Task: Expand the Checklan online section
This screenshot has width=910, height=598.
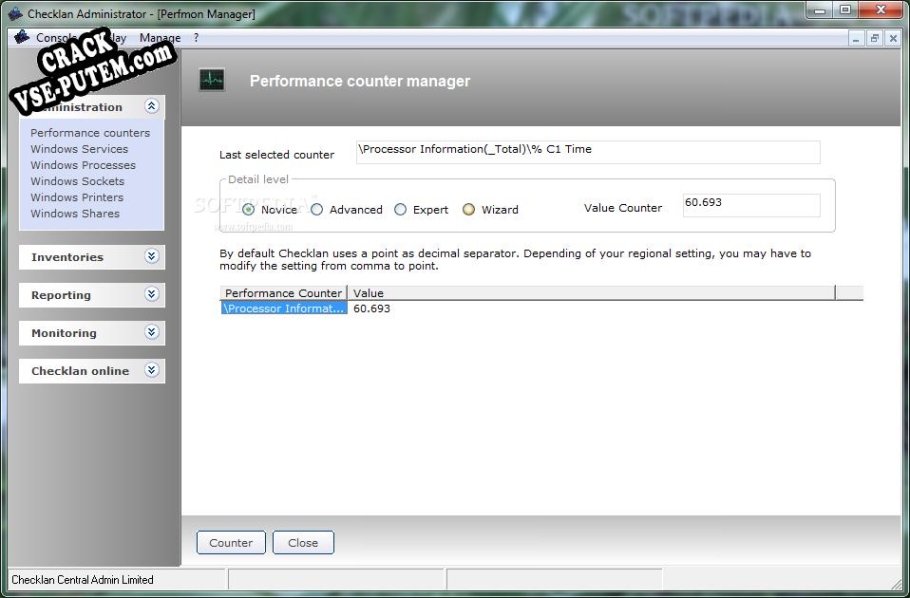Action: point(151,371)
